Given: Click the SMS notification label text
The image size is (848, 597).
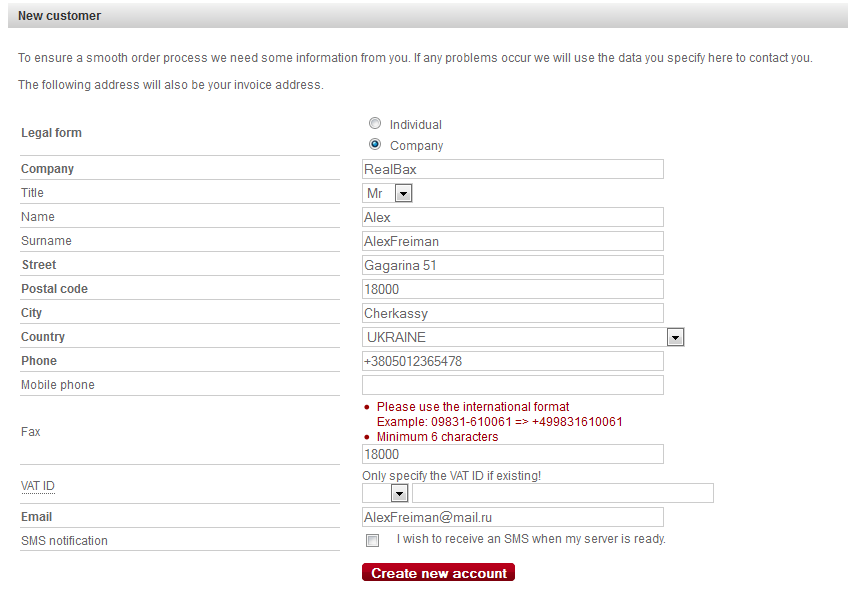Looking at the screenshot, I should (x=64, y=541).
